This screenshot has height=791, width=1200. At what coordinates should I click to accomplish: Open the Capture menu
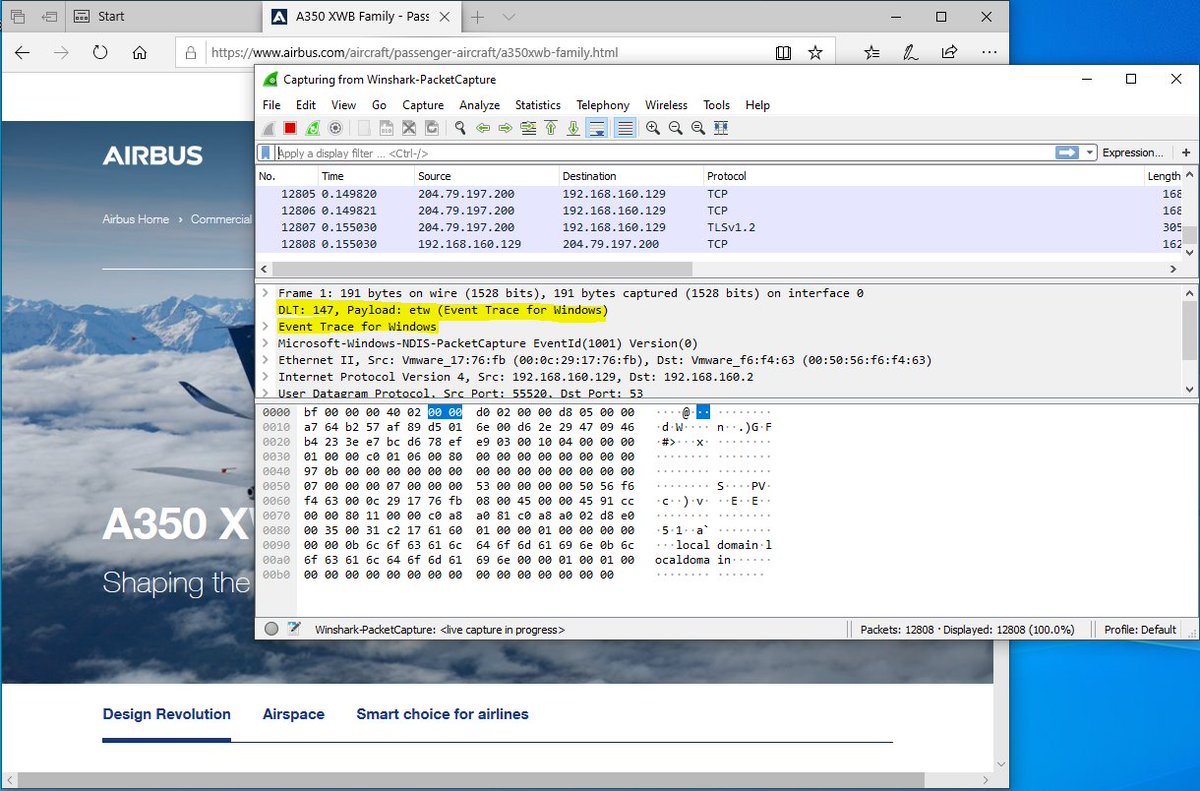[x=423, y=105]
